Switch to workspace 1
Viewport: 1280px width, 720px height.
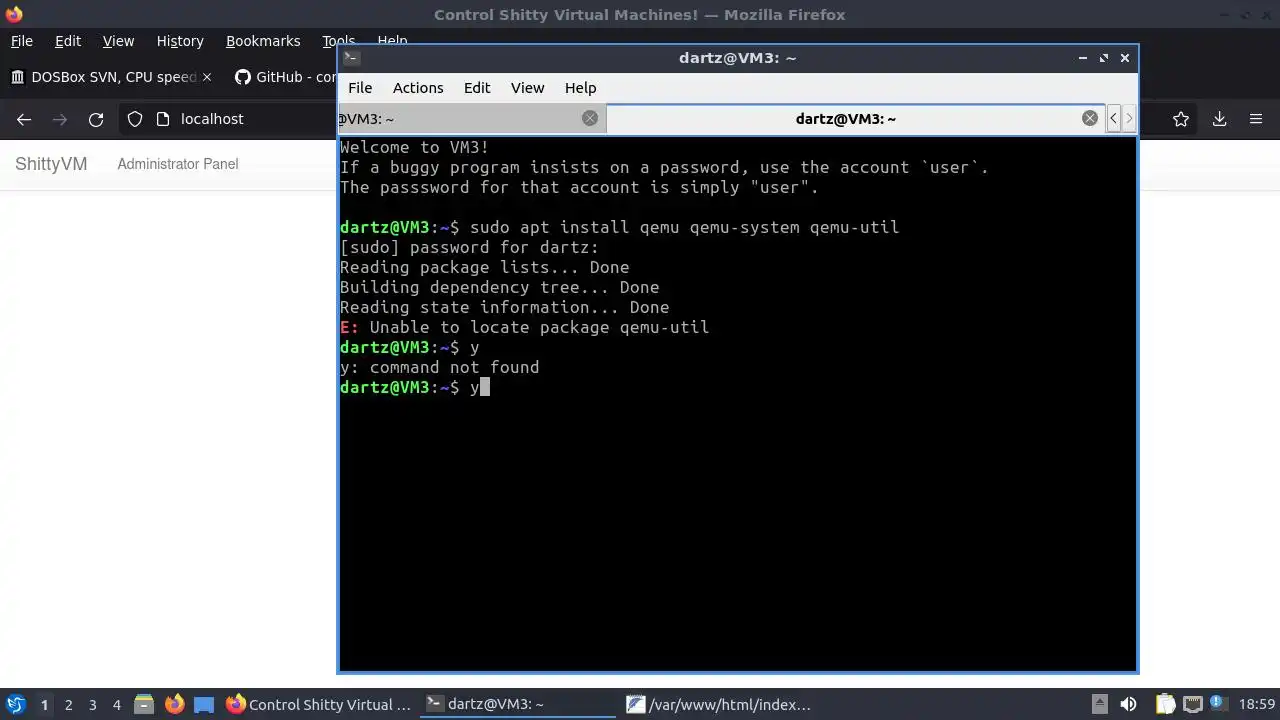coord(44,705)
